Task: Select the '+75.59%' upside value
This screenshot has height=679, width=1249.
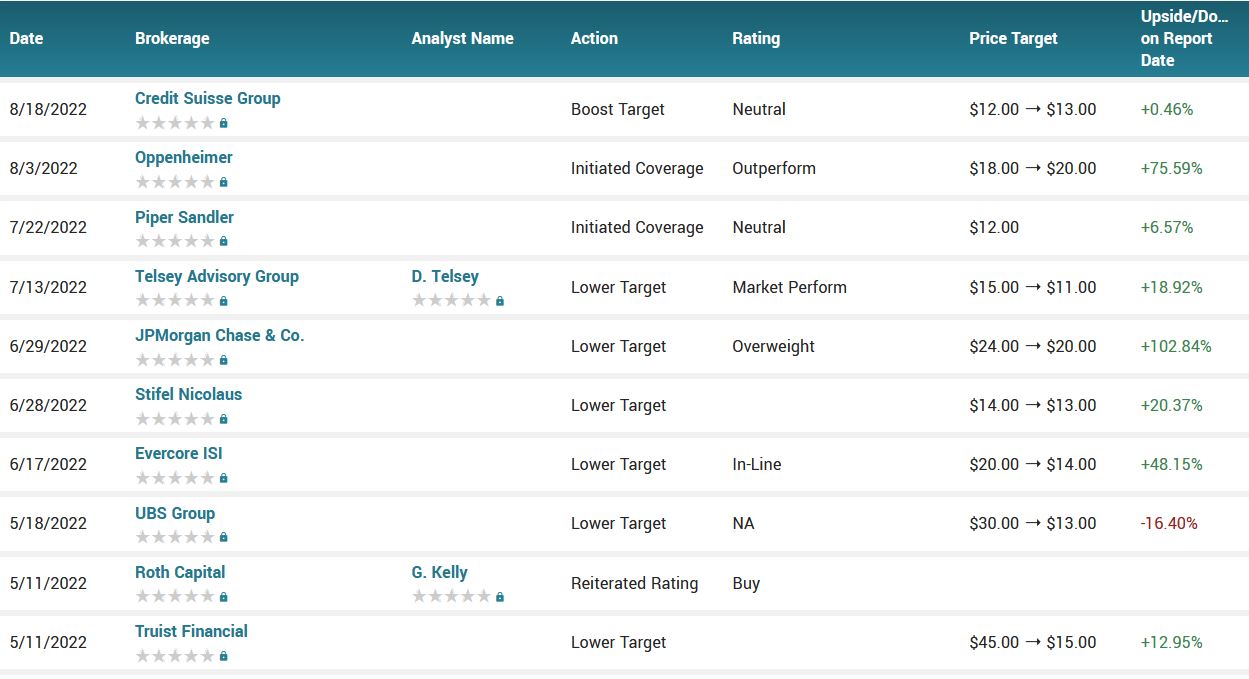Action: tap(1172, 168)
